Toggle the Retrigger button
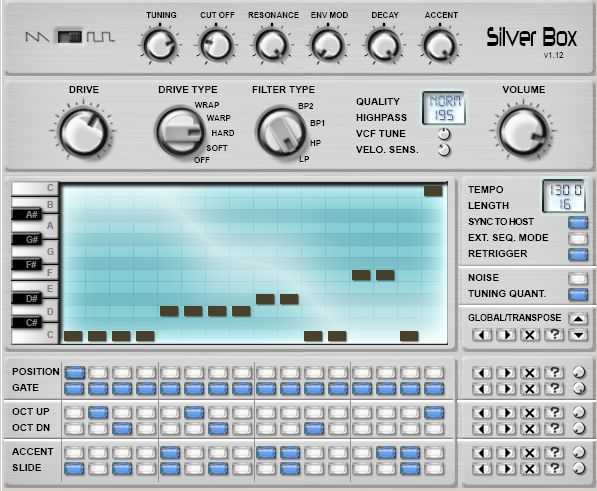This screenshot has width=597, height=491. pos(578,254)
